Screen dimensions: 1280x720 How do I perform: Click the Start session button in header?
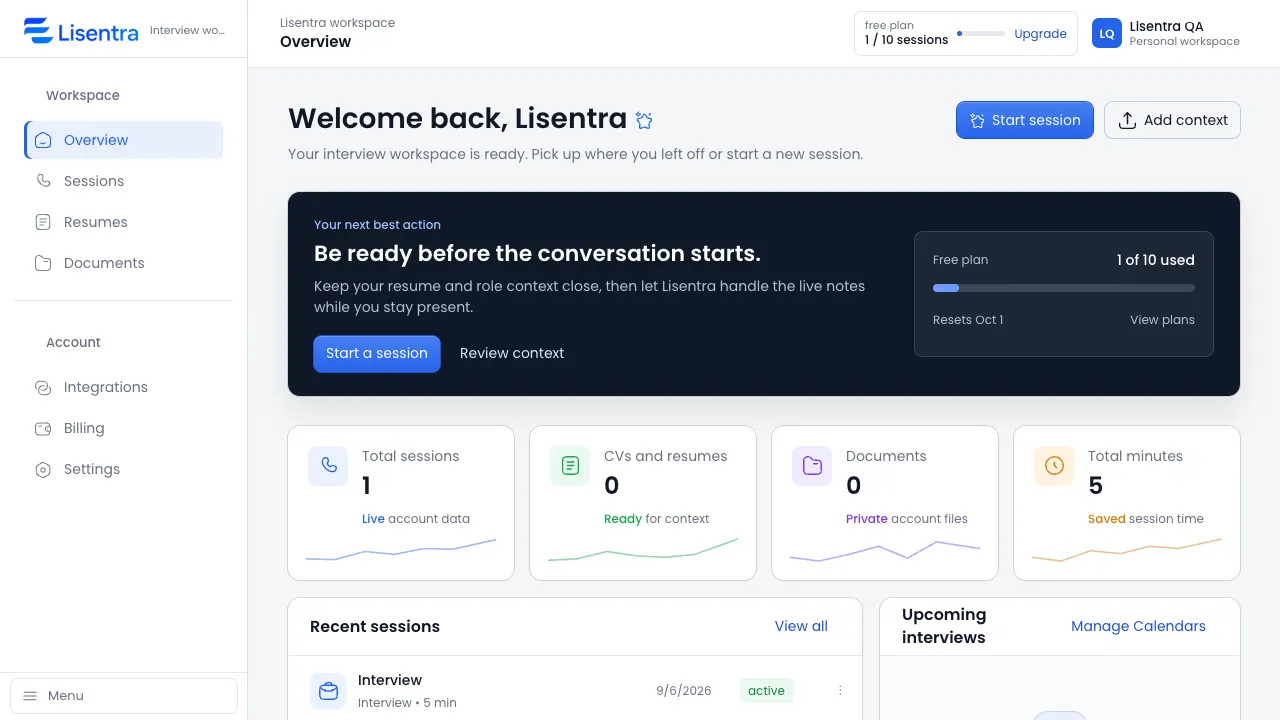(x=1025, y=120)
